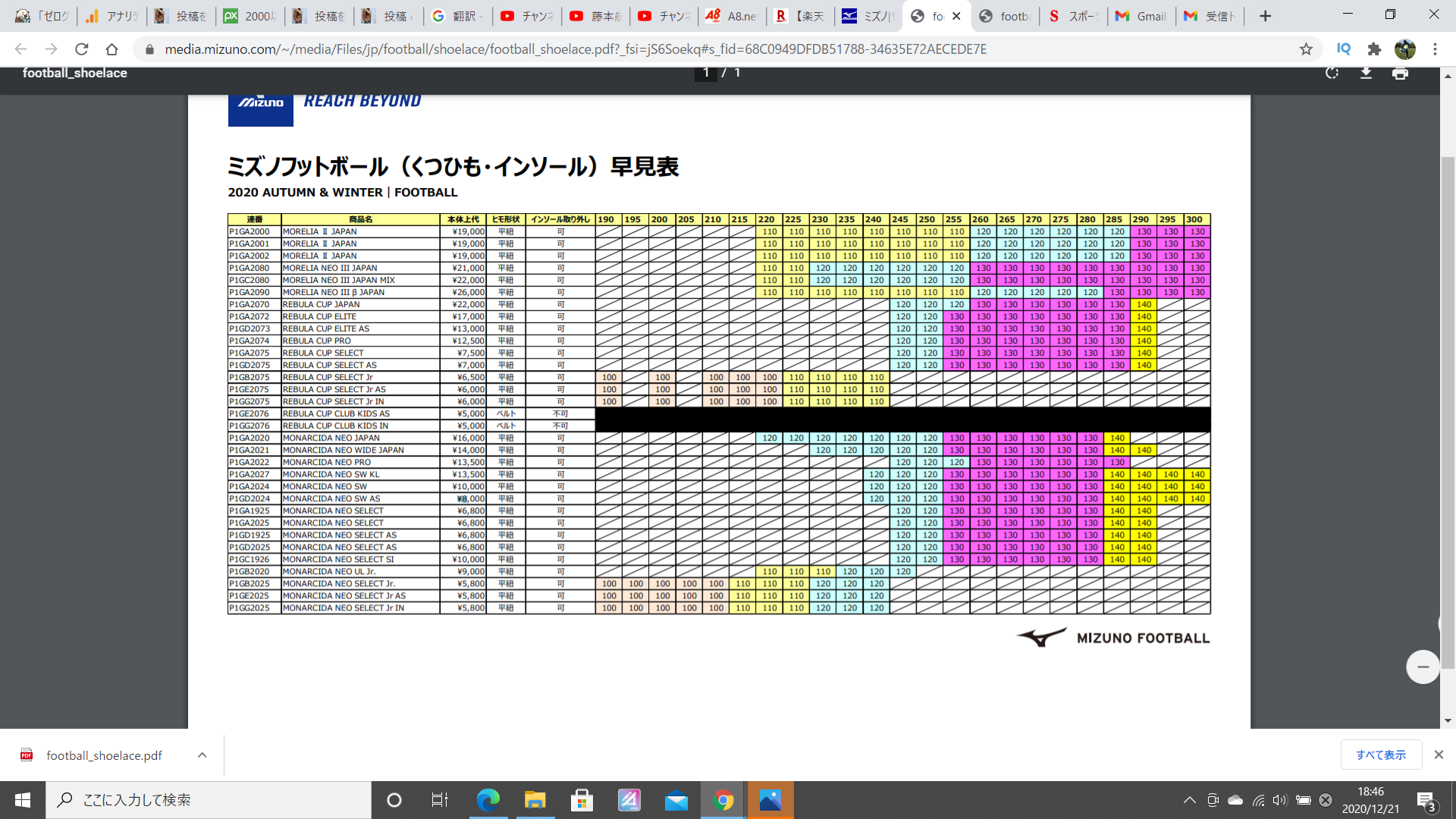Screen dimensions: 1456x819
Task: Open the network icon in system tray
Action: click(1258, 800)
